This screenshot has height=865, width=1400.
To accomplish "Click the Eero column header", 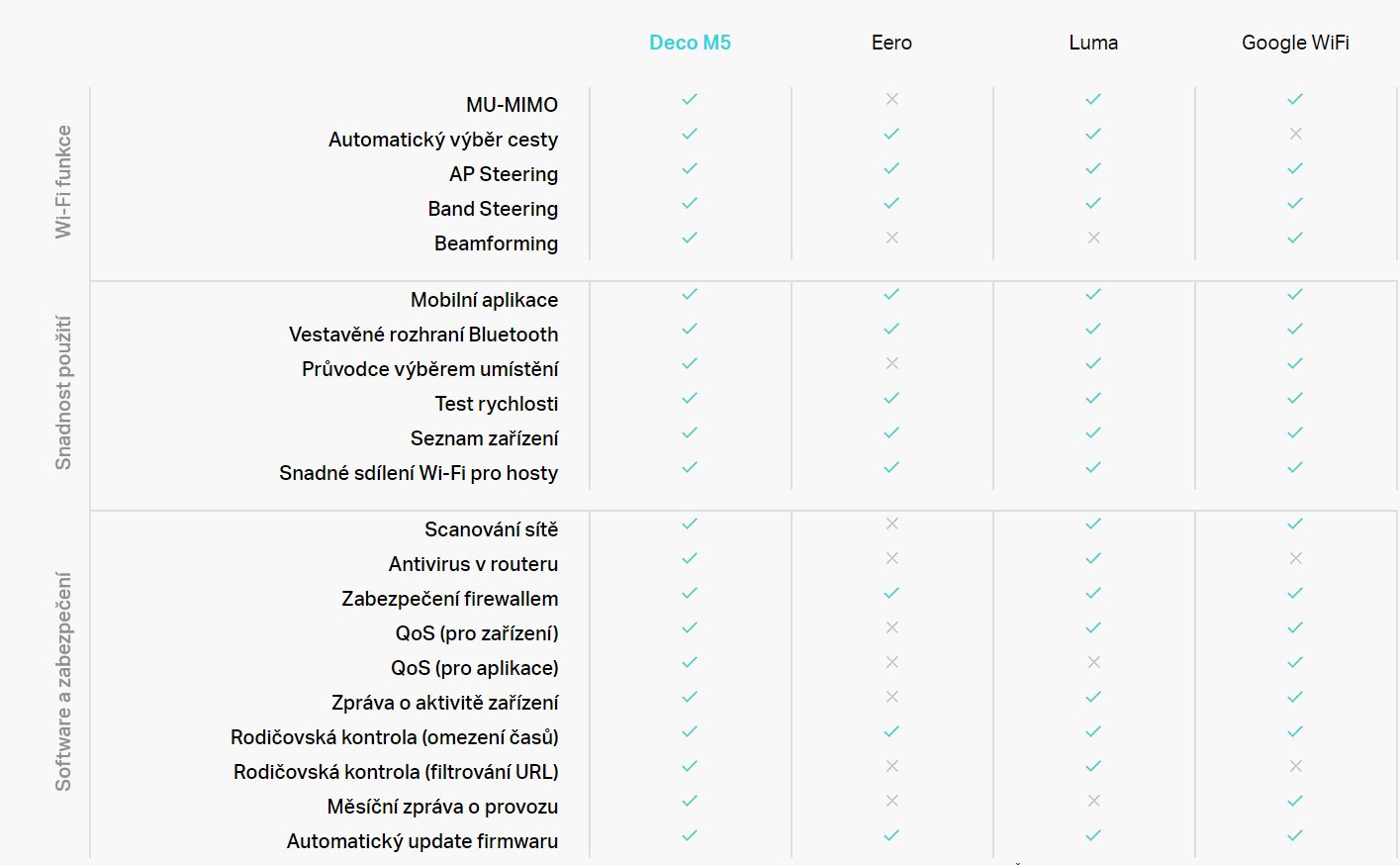I will 891,43.
